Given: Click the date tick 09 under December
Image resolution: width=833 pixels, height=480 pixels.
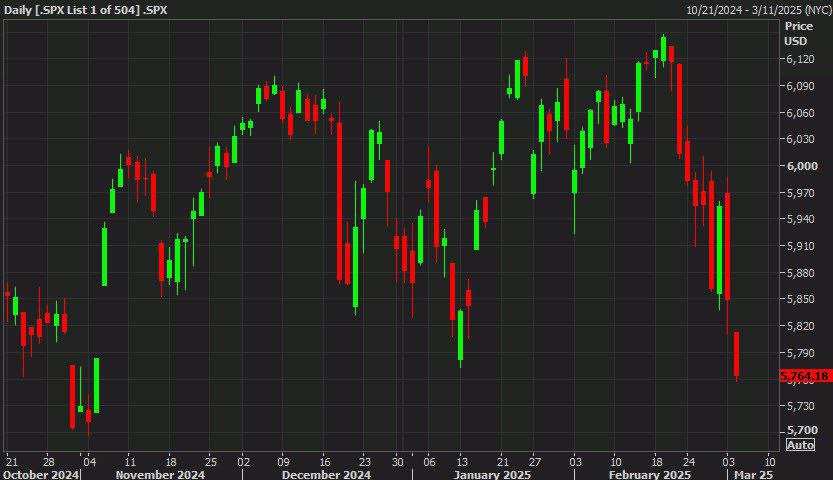Looking at the screenshot, I should click(x=283, y=461).
